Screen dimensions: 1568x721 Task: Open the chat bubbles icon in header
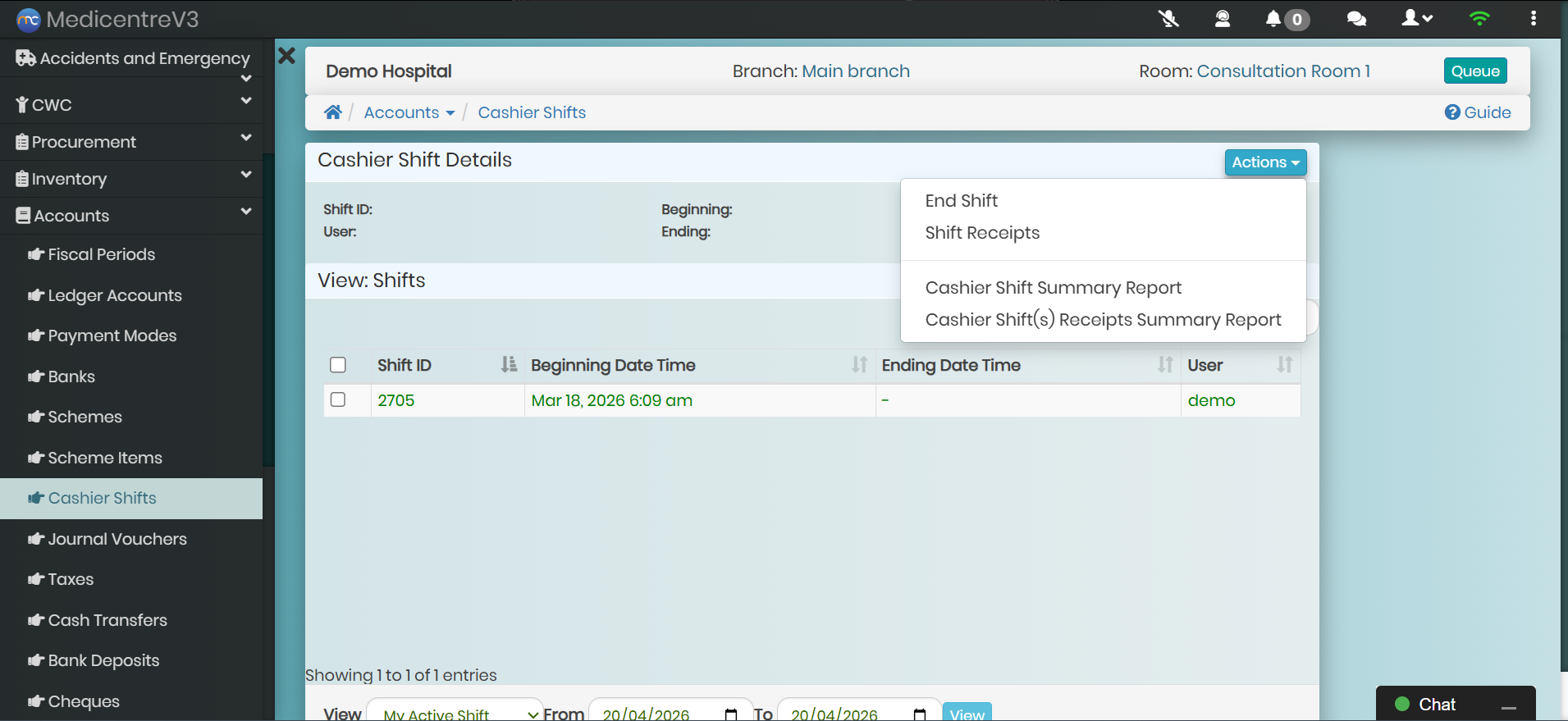click(x=1356, y=19)
